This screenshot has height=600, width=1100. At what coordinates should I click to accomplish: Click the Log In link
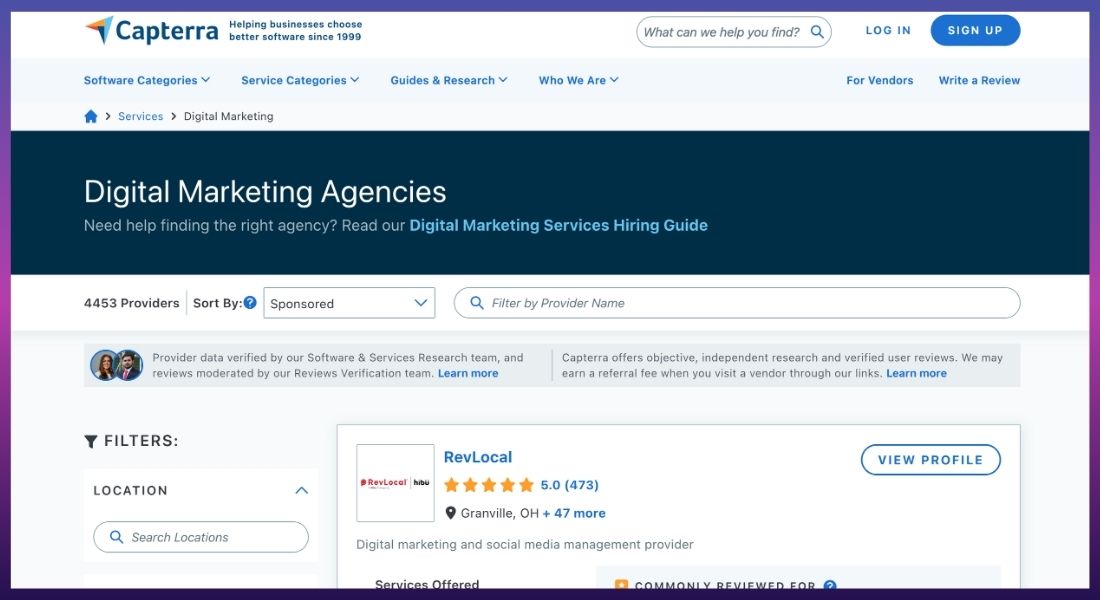tap(888, 30)
